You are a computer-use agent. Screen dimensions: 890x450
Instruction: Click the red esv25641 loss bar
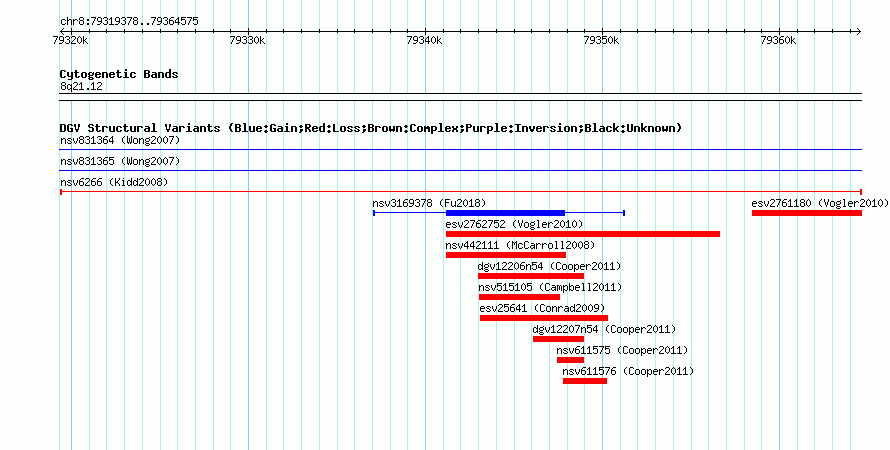[544, 318]
